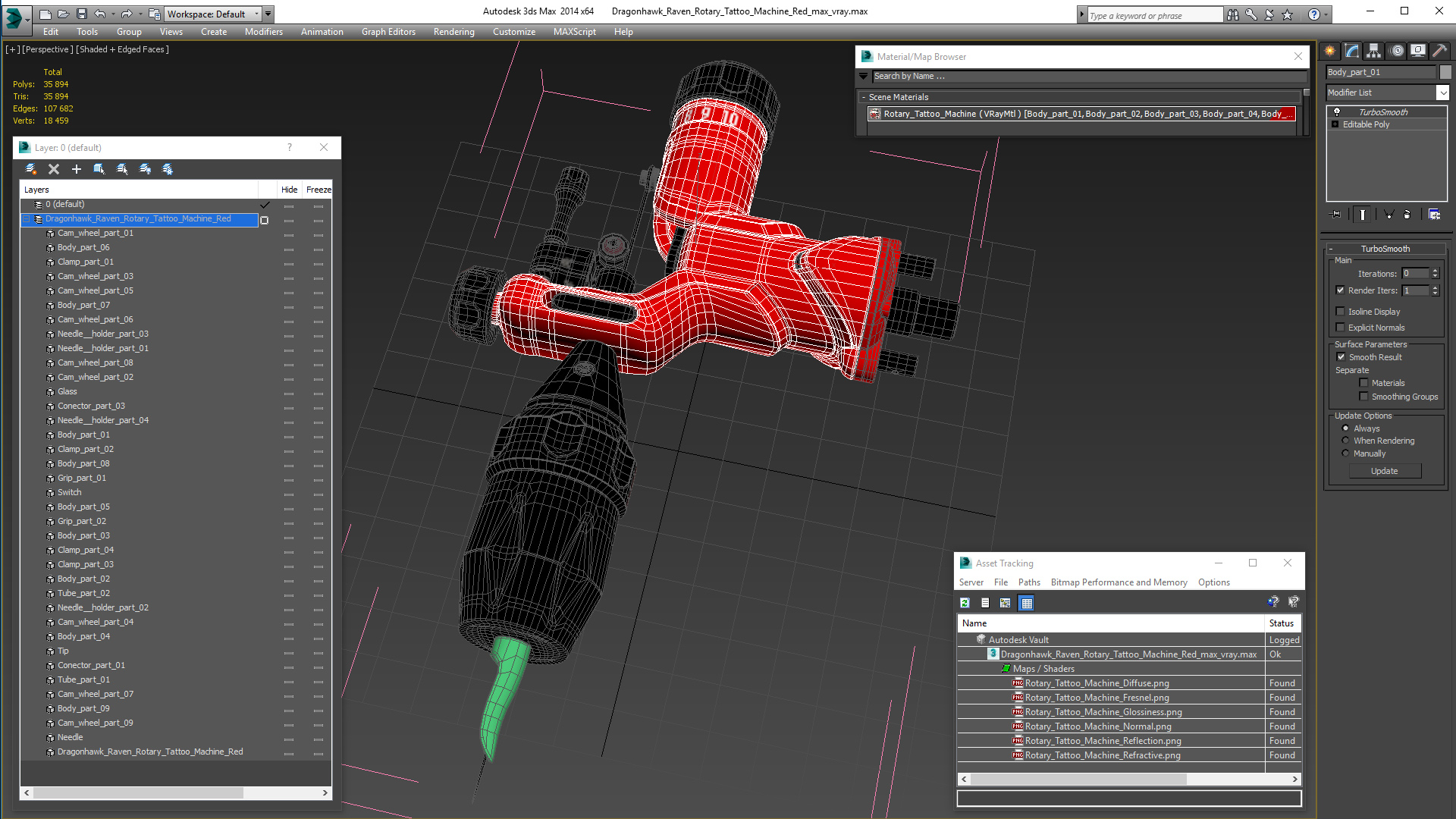Click Remove Modifier trash icon
This screenshot has height=819, width=1456.
[1407, 215]
